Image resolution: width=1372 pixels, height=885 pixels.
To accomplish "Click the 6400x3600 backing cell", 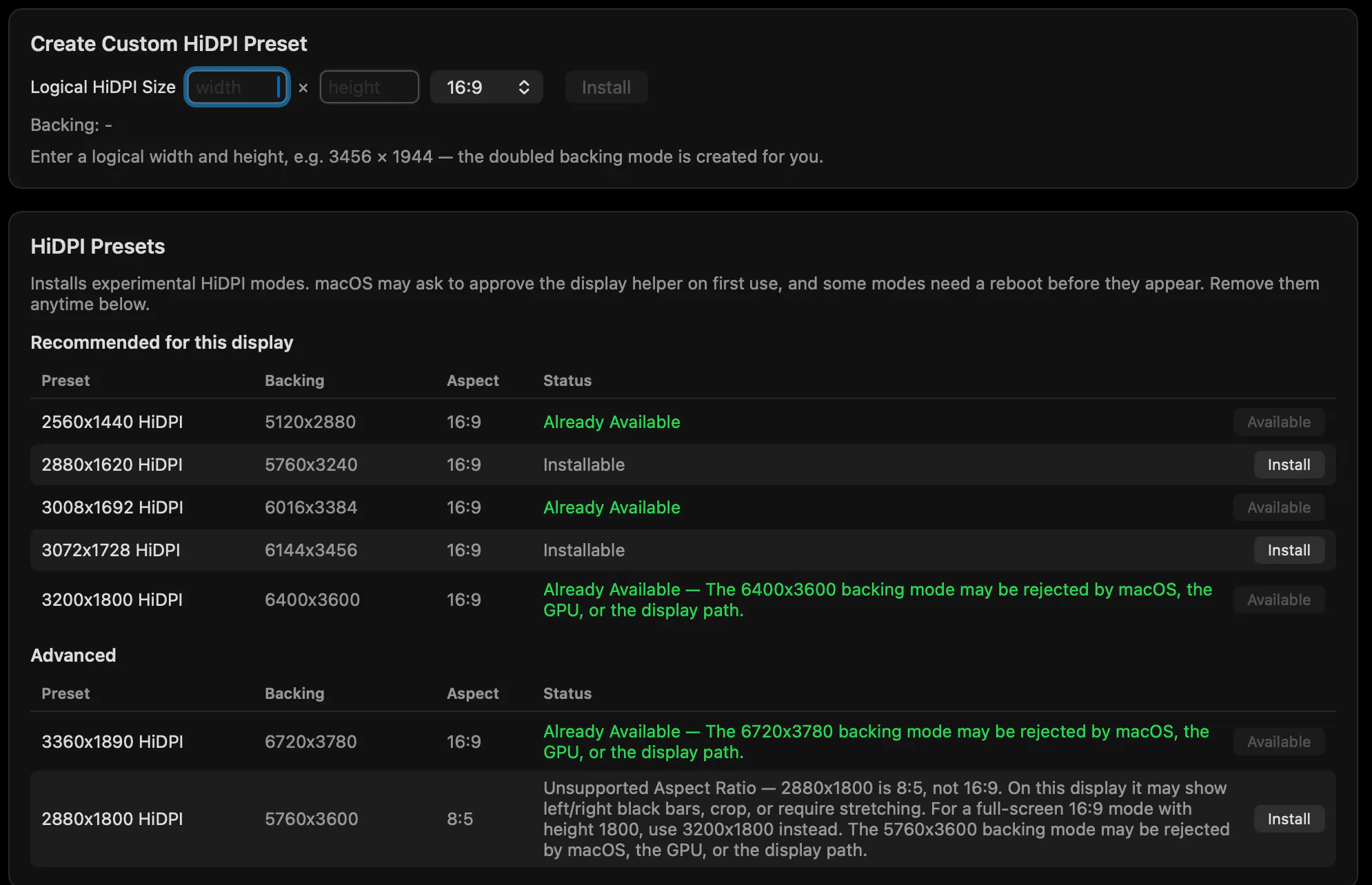I will 312,600.
